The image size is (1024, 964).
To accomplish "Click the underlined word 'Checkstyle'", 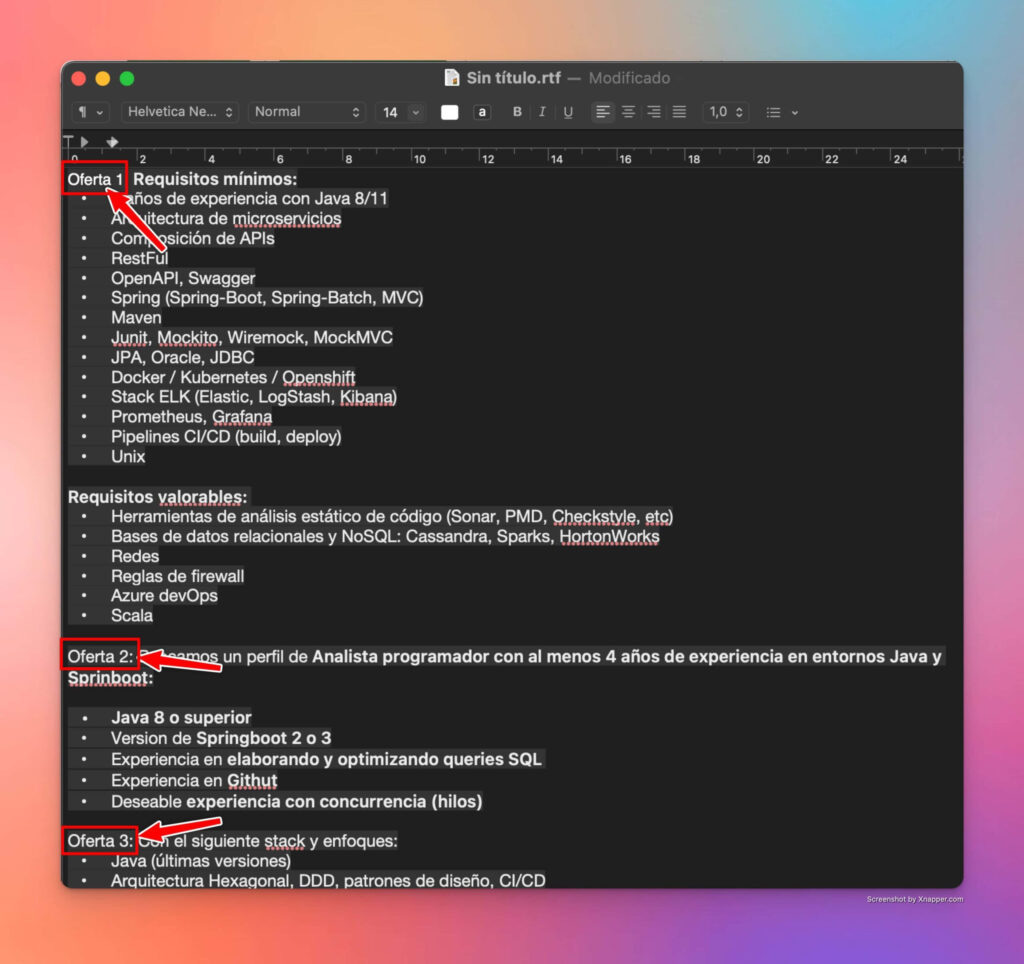I will coord(594,517).
